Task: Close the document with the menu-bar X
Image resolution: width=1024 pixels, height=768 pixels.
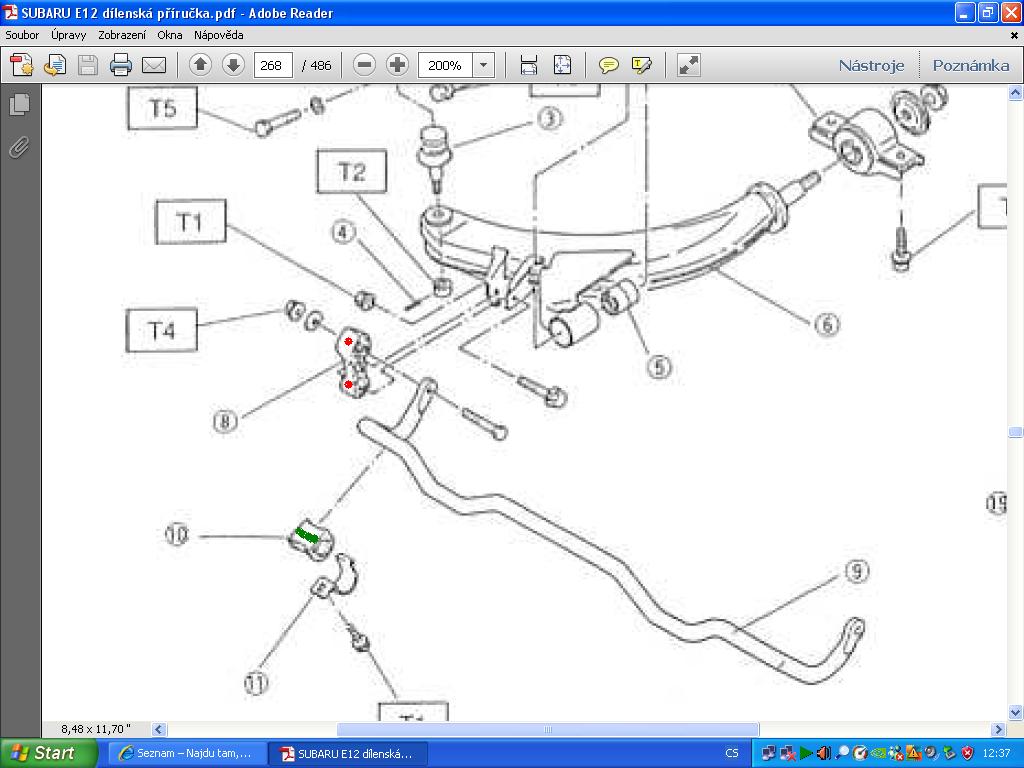Action: coord(1014,35)
